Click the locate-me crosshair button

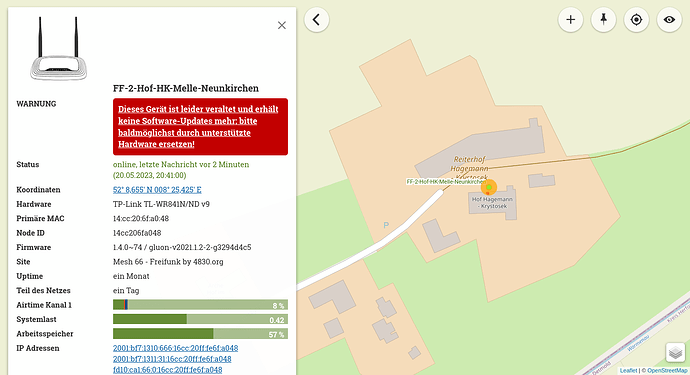(636, 20)
